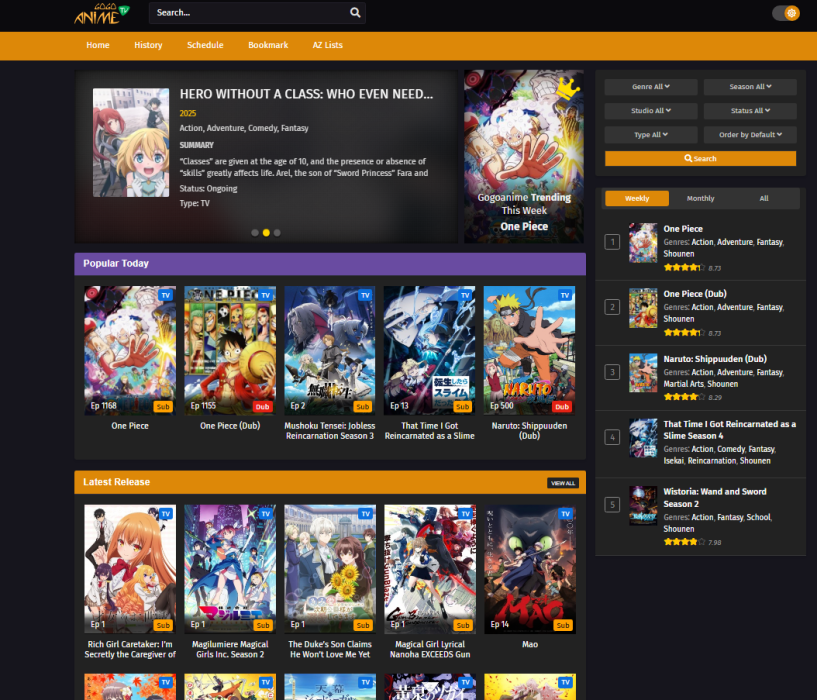Open the One Piece Ep 1168 poster
Screen dimensions: 817x700
[130, 350]
